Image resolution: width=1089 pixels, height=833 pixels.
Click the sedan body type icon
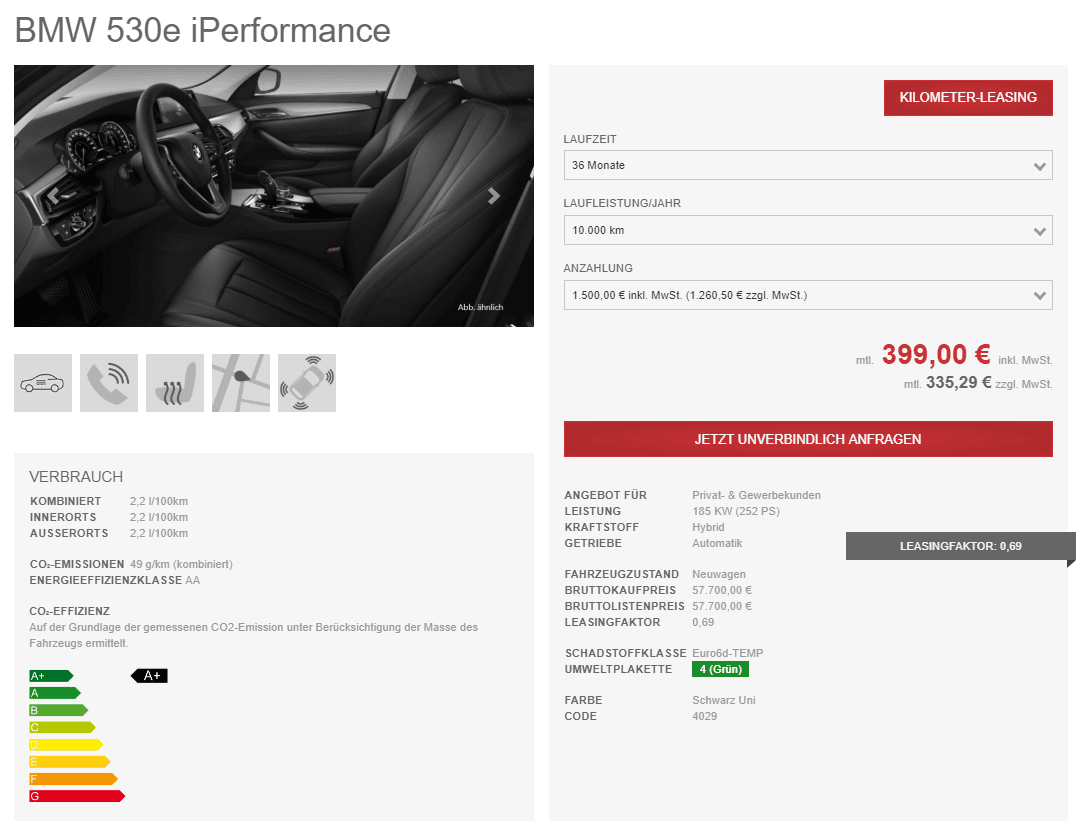43,383
